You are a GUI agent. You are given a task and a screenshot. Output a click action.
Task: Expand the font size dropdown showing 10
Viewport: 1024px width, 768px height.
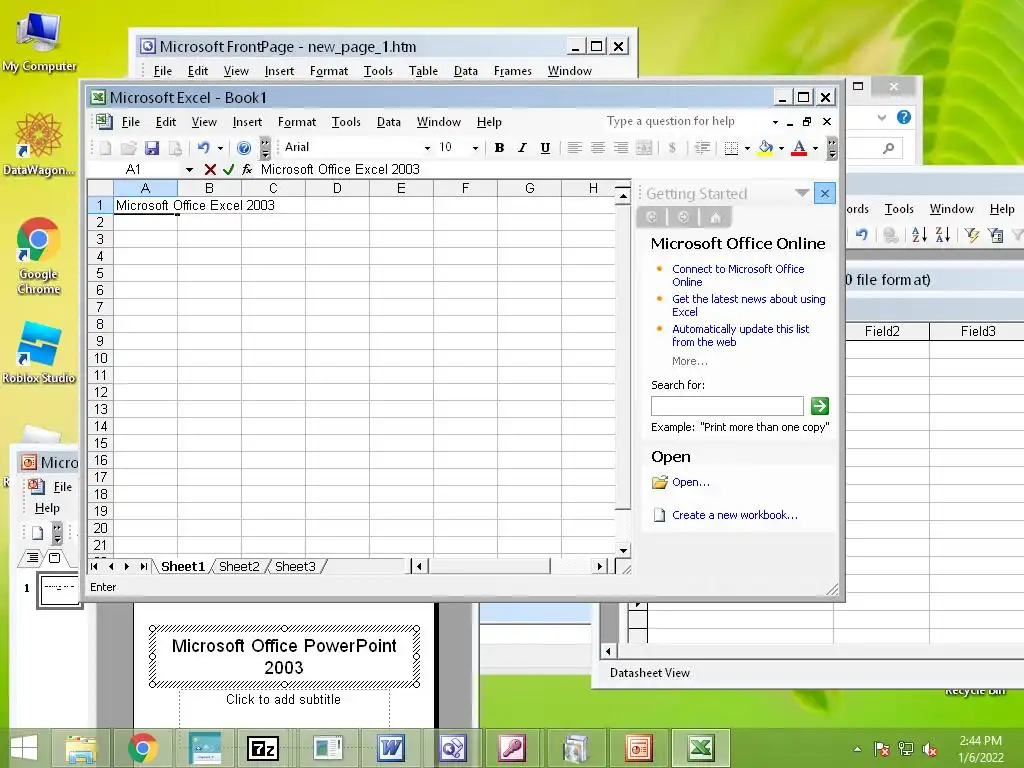click(475, 148)
